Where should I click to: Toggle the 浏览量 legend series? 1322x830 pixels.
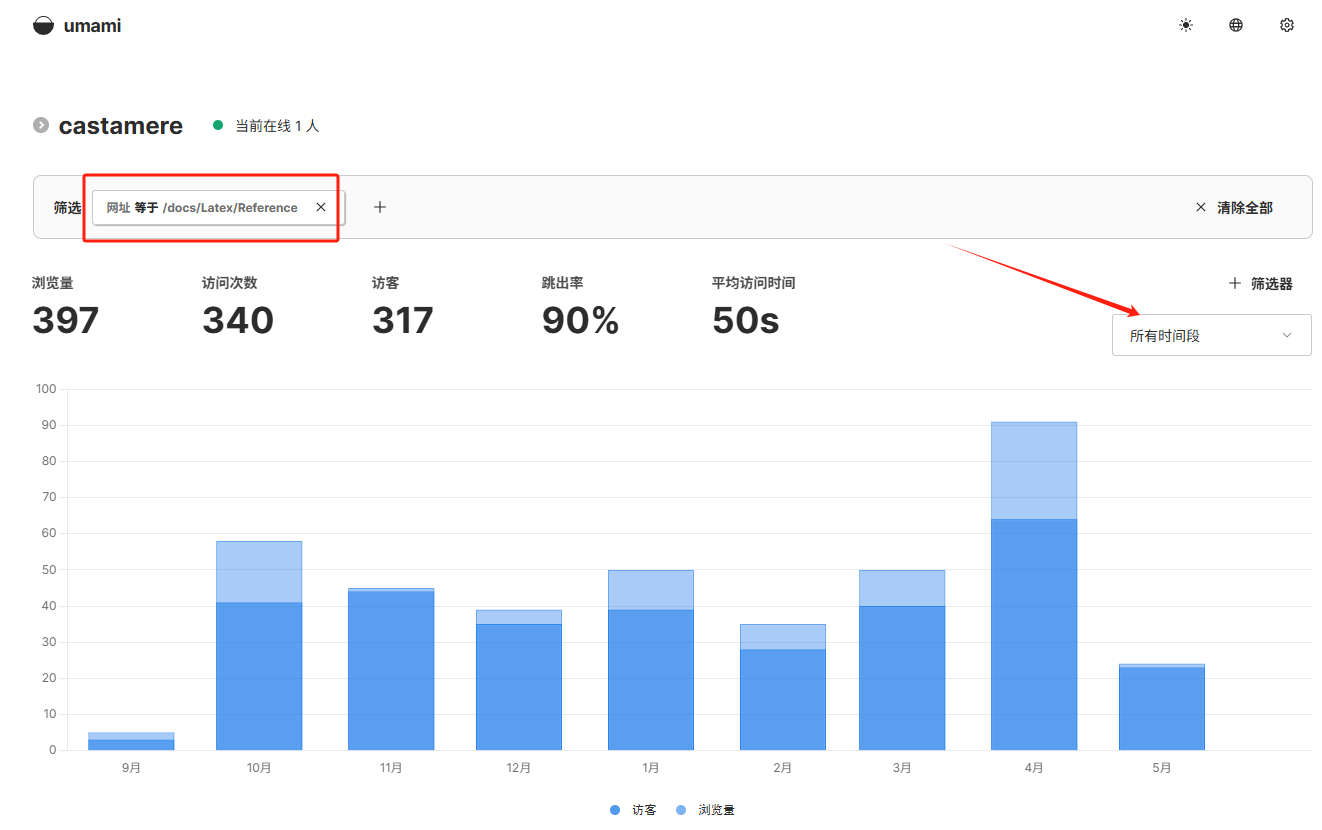705,810
